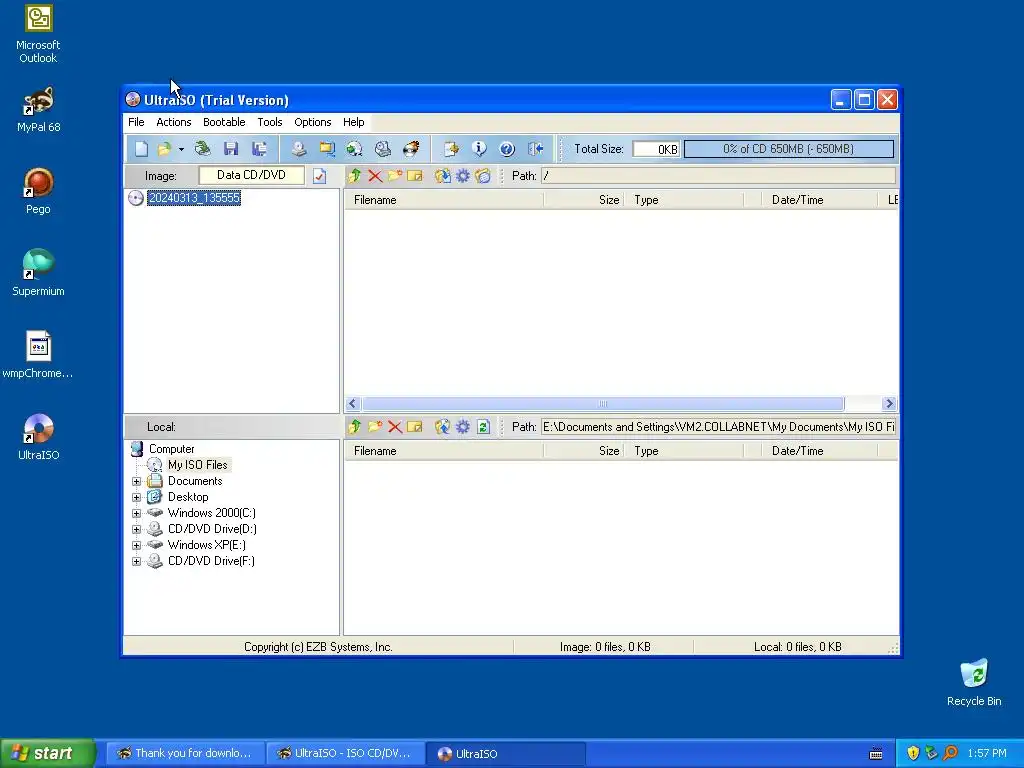Click Extract icon in image pane toolbar

(x=442, y=176)
